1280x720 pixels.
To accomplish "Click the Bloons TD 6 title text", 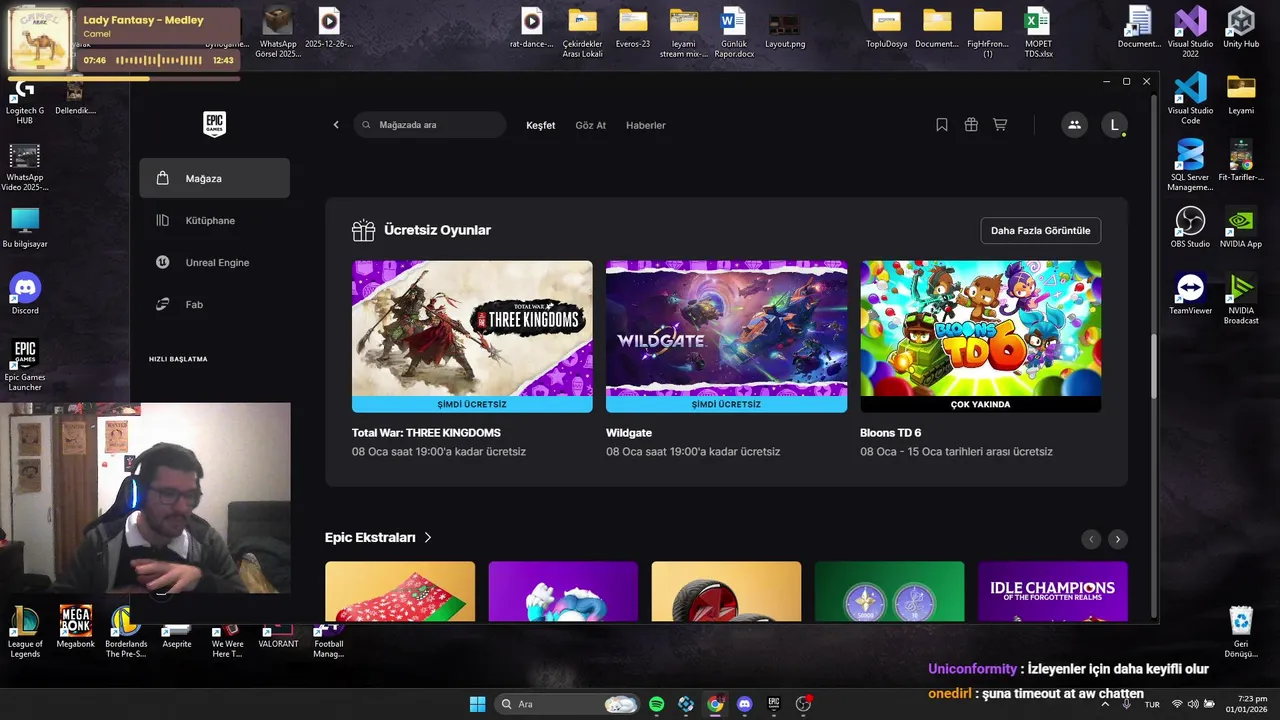I will click(x=891, y=433).
